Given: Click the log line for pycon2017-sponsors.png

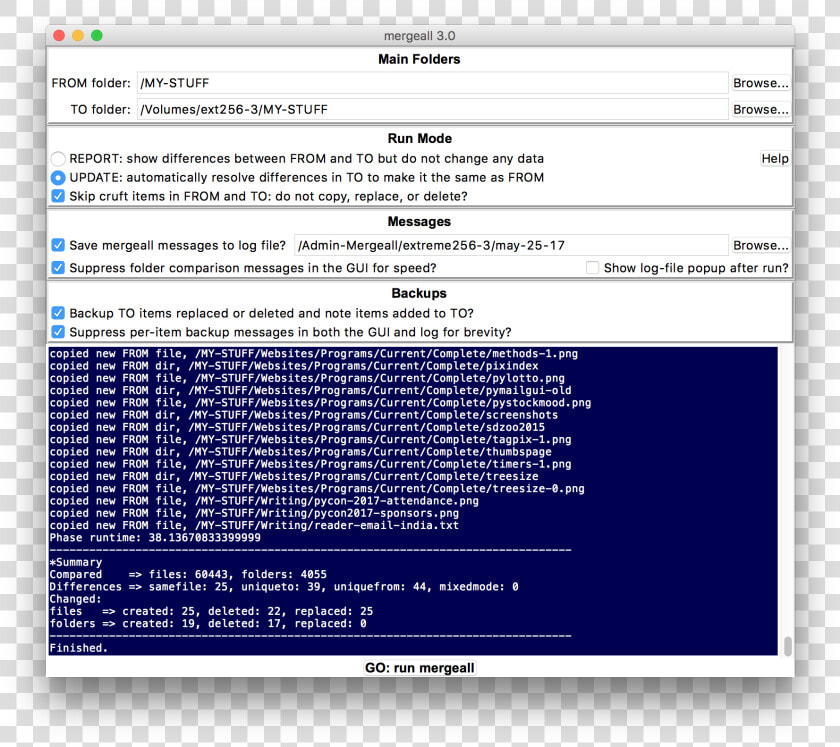Looking at the screenshot, I should coord(254,513).
